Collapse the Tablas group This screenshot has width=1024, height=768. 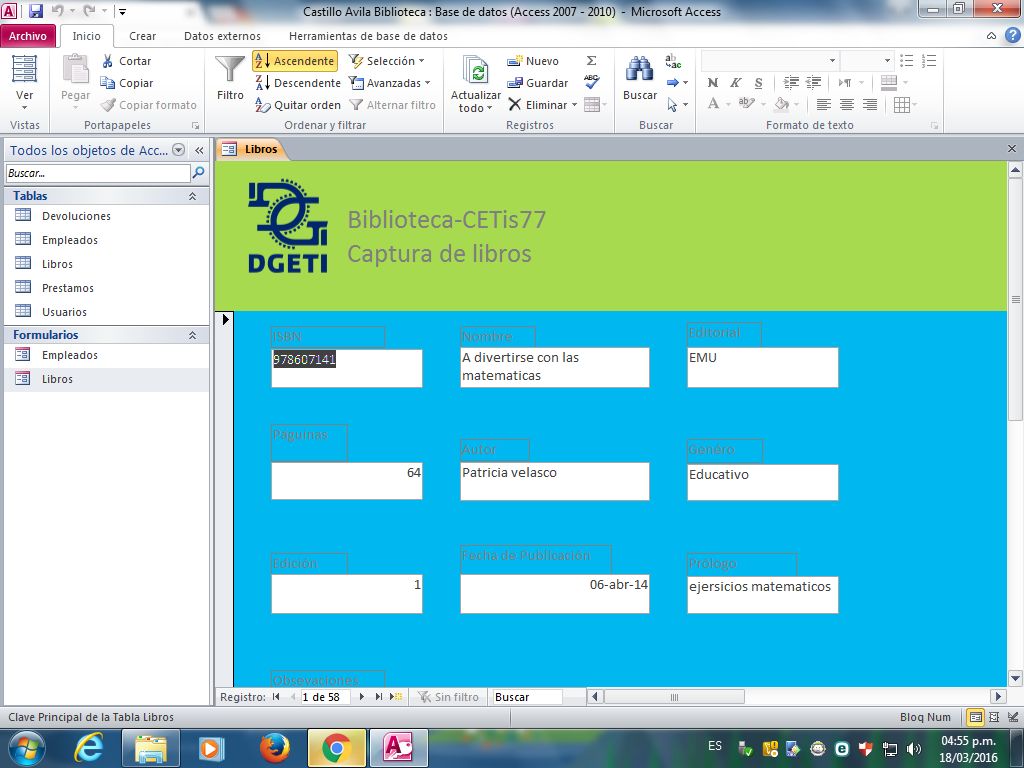pos(192,197)
